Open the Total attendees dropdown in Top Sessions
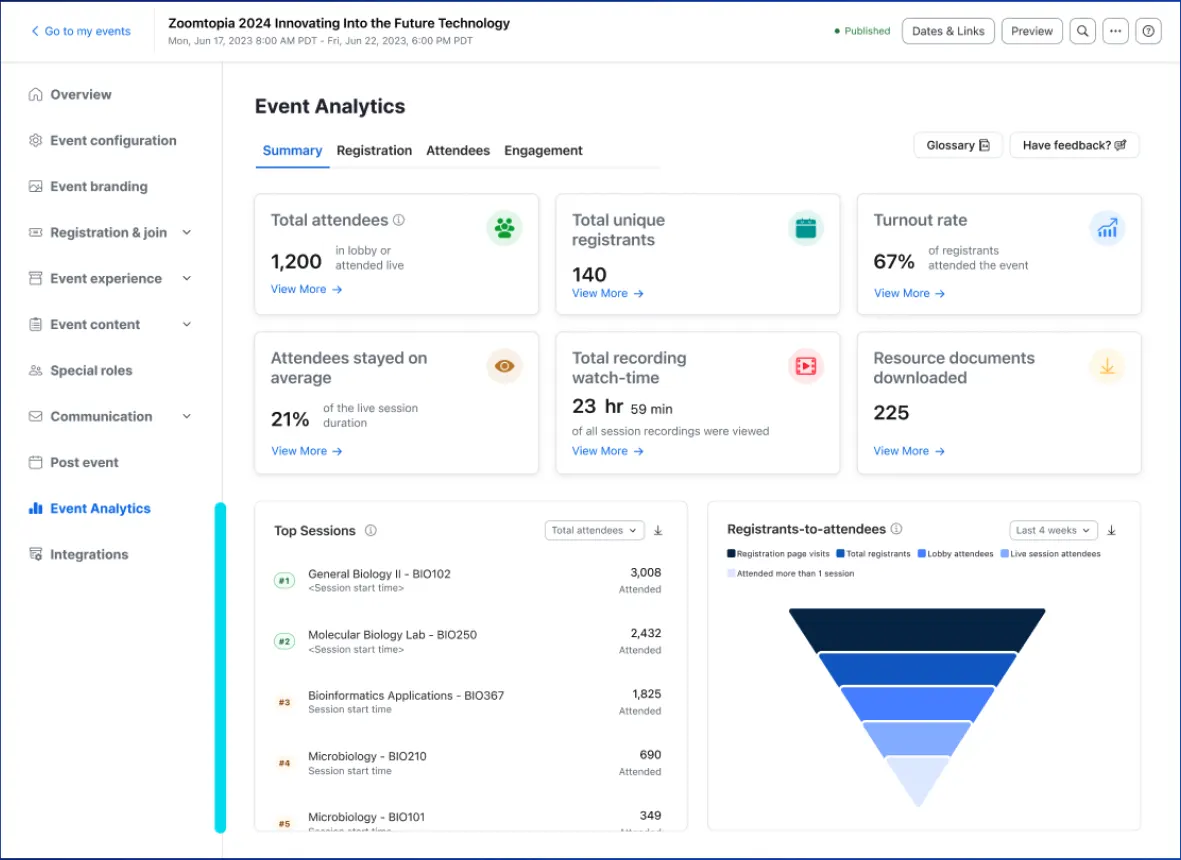Screen dimensions: 1181x860 [594, 530]
